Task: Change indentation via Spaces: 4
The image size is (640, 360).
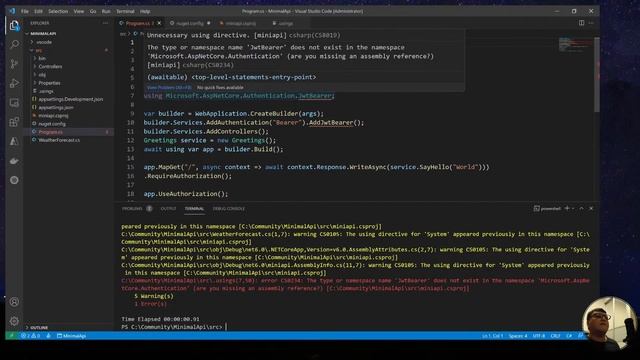Action: 518,336
